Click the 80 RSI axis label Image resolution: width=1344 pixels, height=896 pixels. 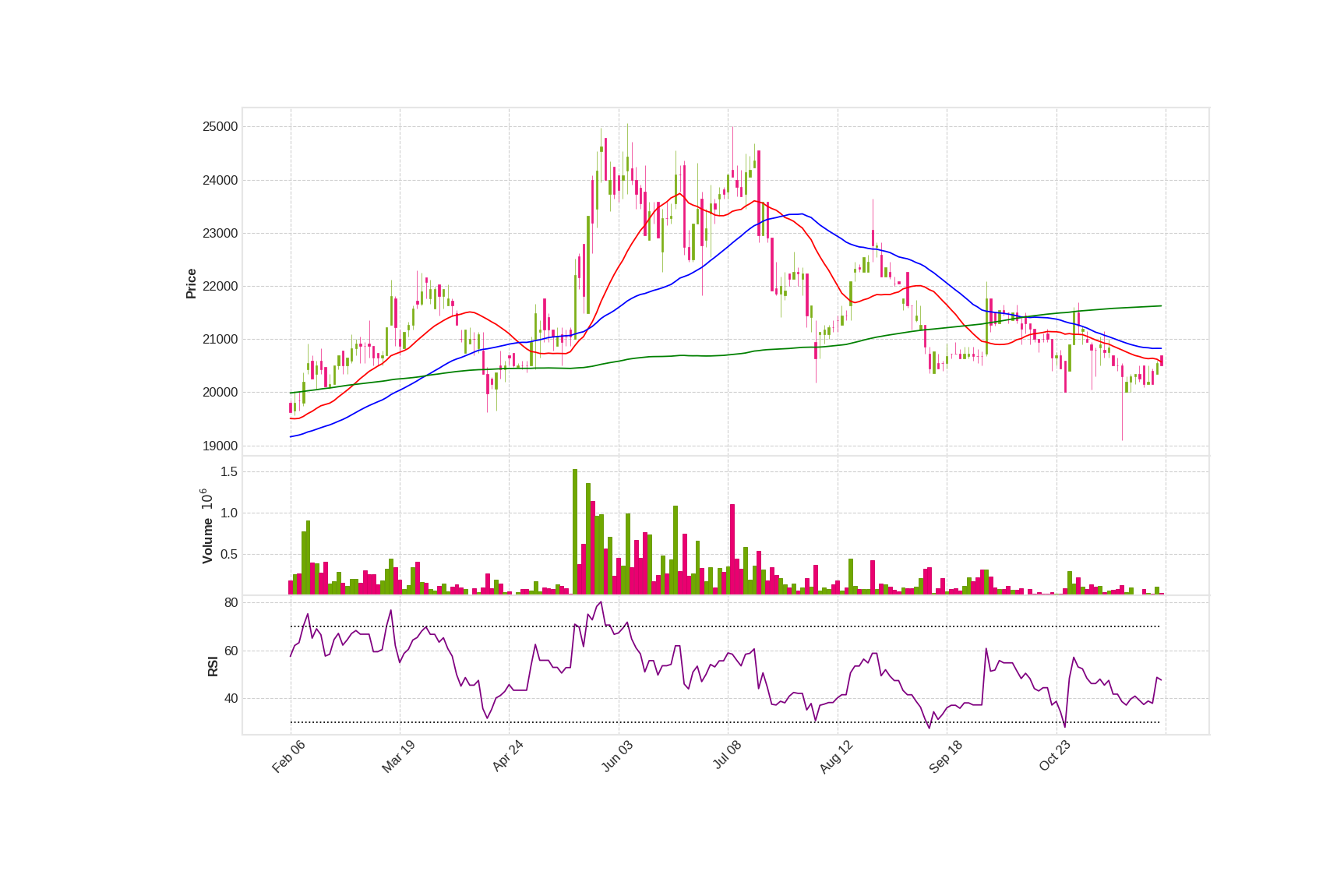[x=231, y=603]
